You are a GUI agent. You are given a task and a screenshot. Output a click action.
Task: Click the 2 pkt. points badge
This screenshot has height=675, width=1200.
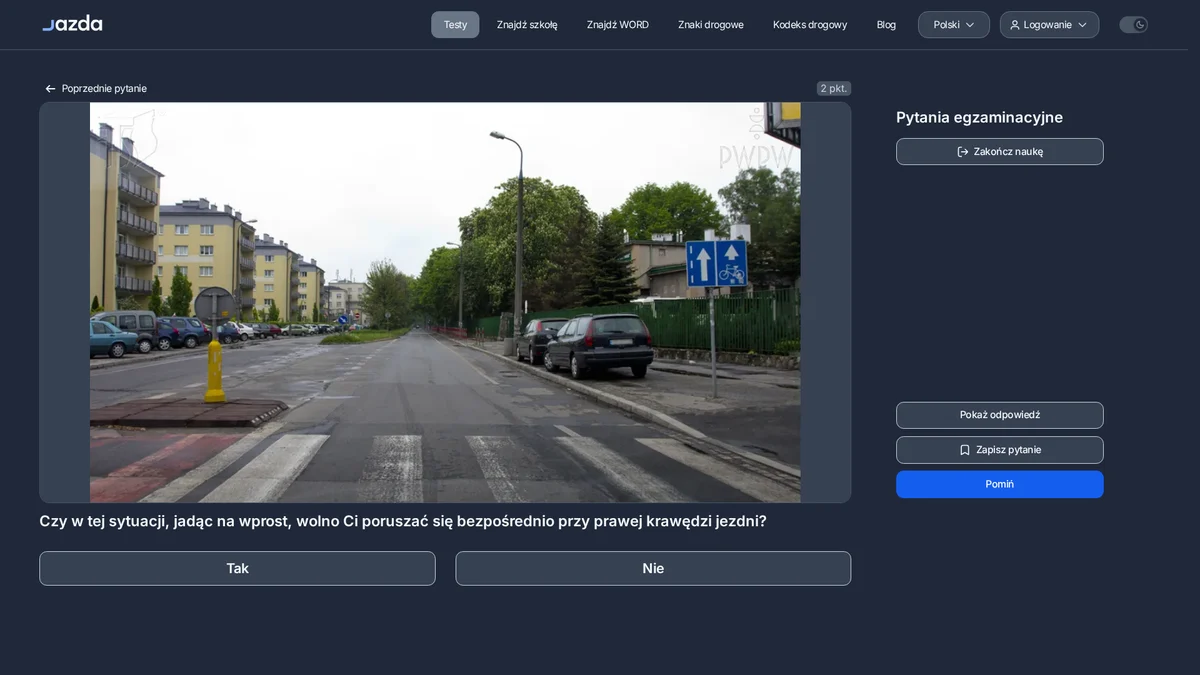(834, 89)
